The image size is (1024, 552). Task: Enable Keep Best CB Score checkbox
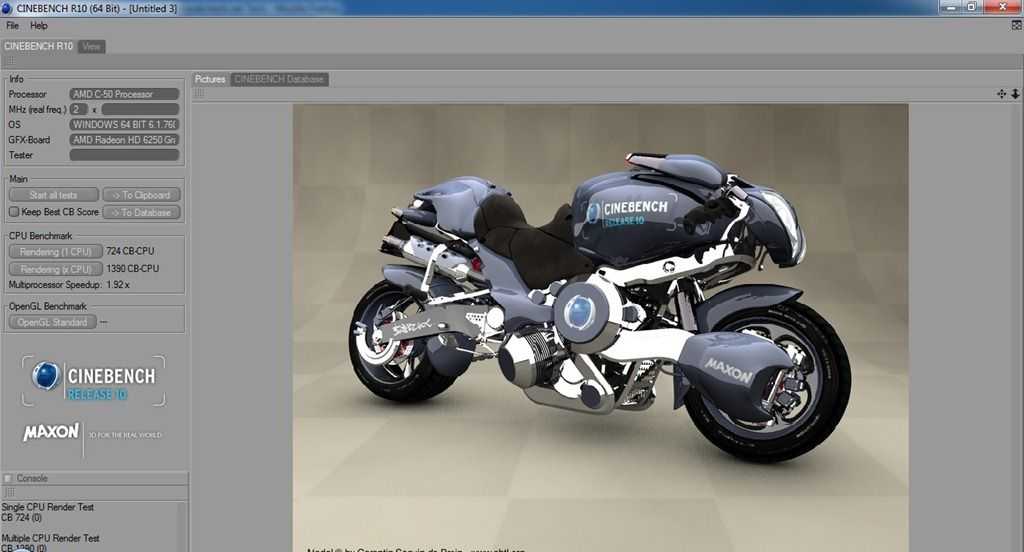[14, 212]
